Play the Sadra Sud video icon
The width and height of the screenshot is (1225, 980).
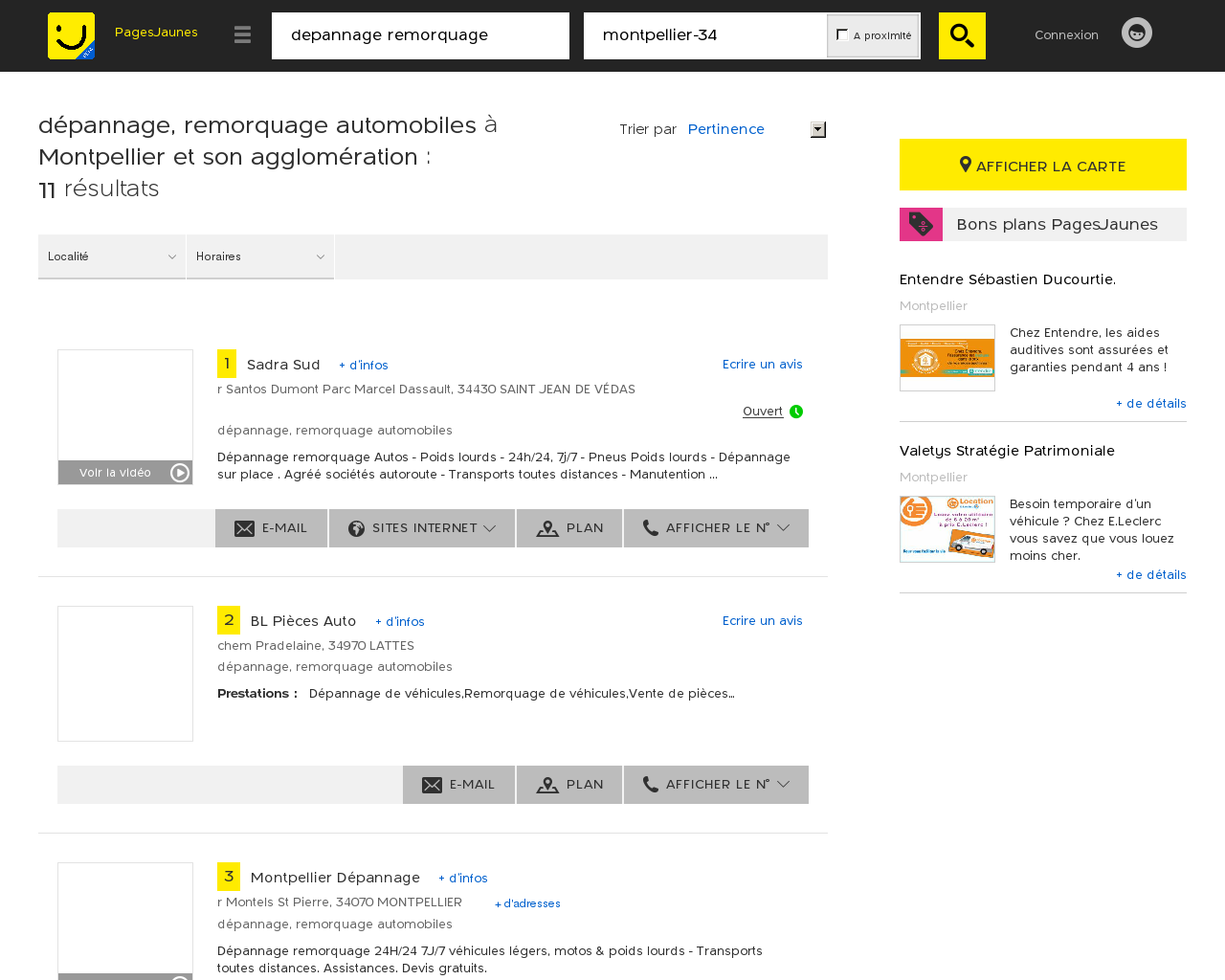pyautogui.click(x=180, y=473)
